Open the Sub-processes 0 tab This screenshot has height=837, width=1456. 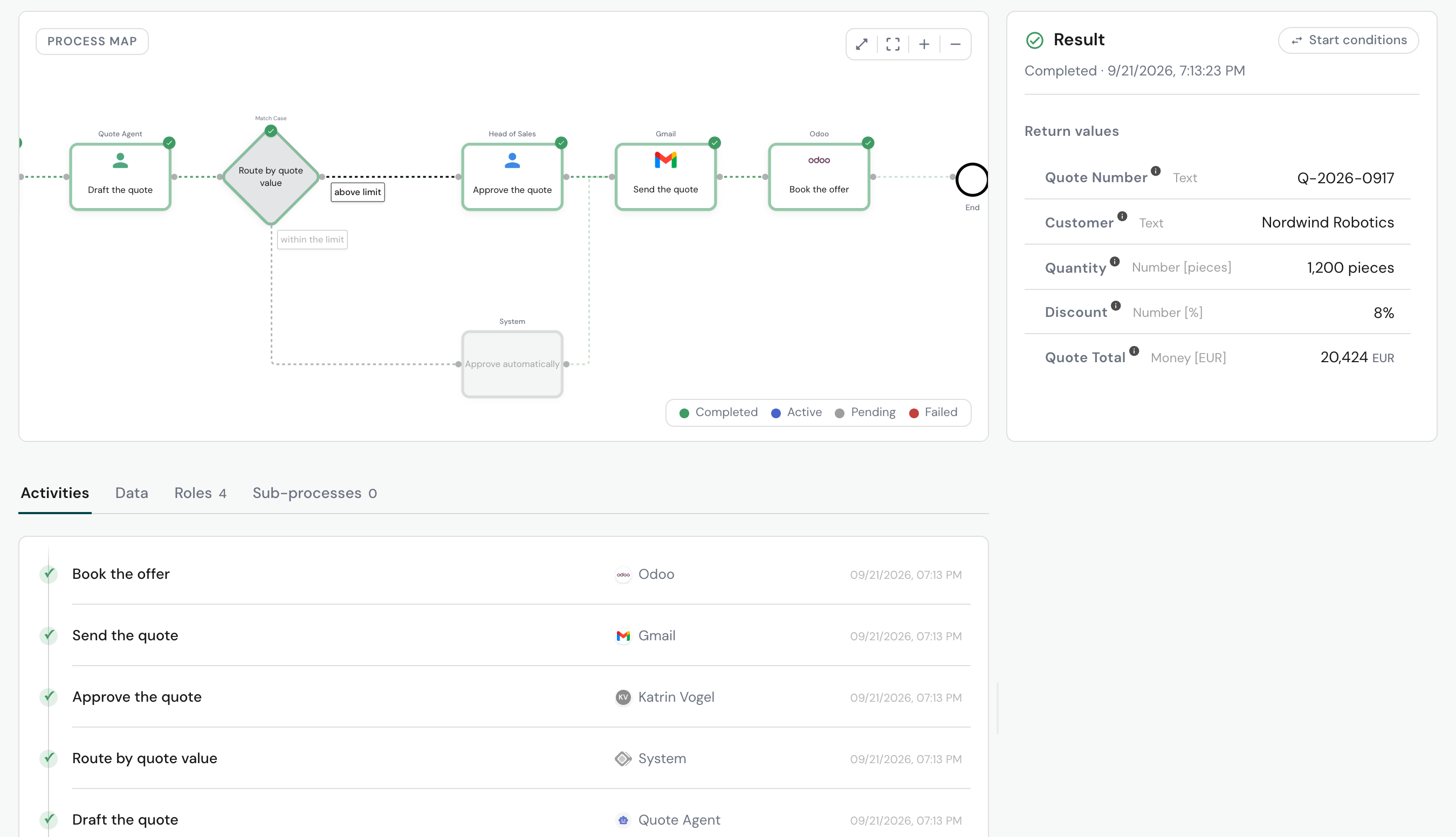(x=314, y=493)
